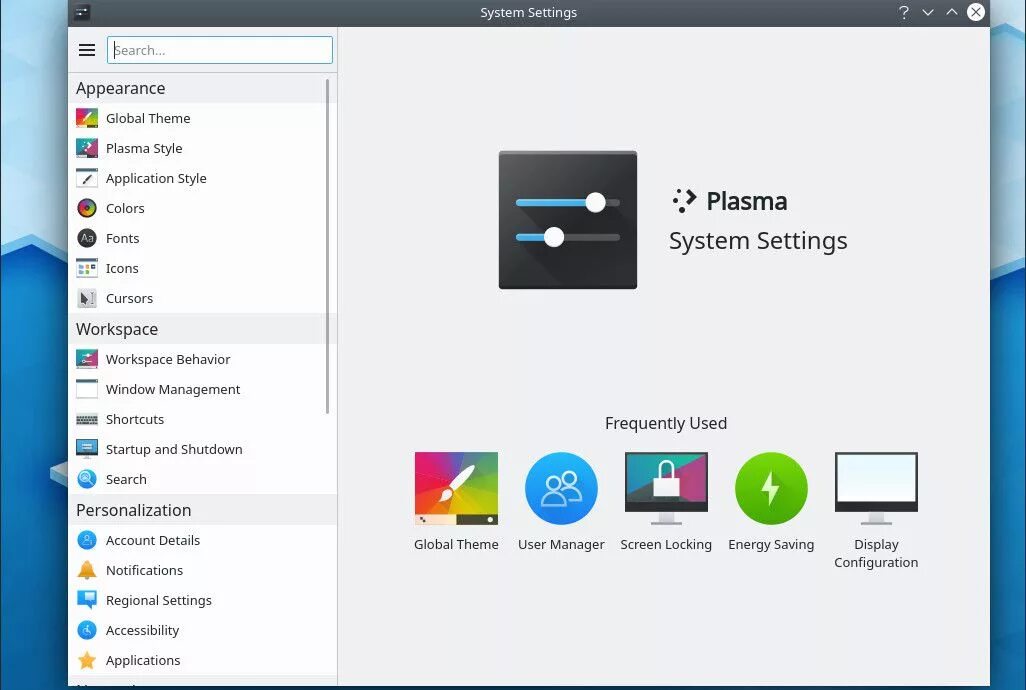The image size is (1026, 690).
Task: Close the System Settings window
Action: [976, 12]
